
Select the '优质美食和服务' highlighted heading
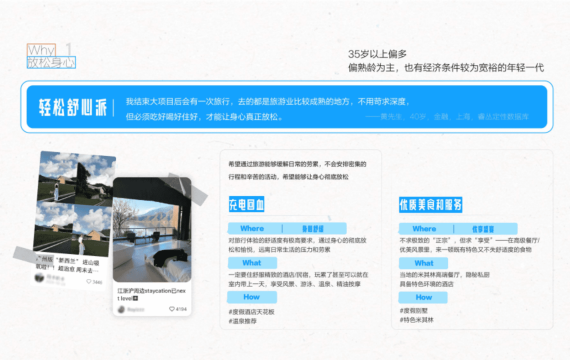click(430, 205)
